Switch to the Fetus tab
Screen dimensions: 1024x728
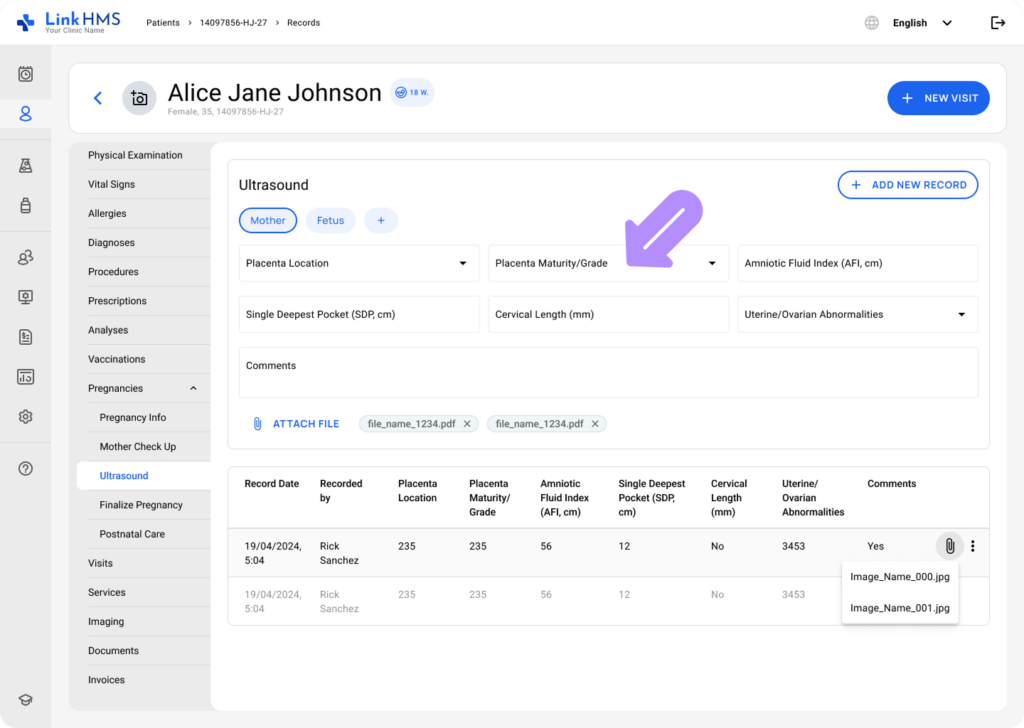pos(330,221)
